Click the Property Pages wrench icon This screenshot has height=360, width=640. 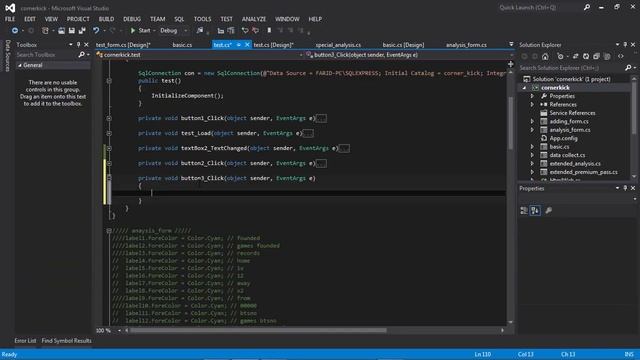click(548, 211)
